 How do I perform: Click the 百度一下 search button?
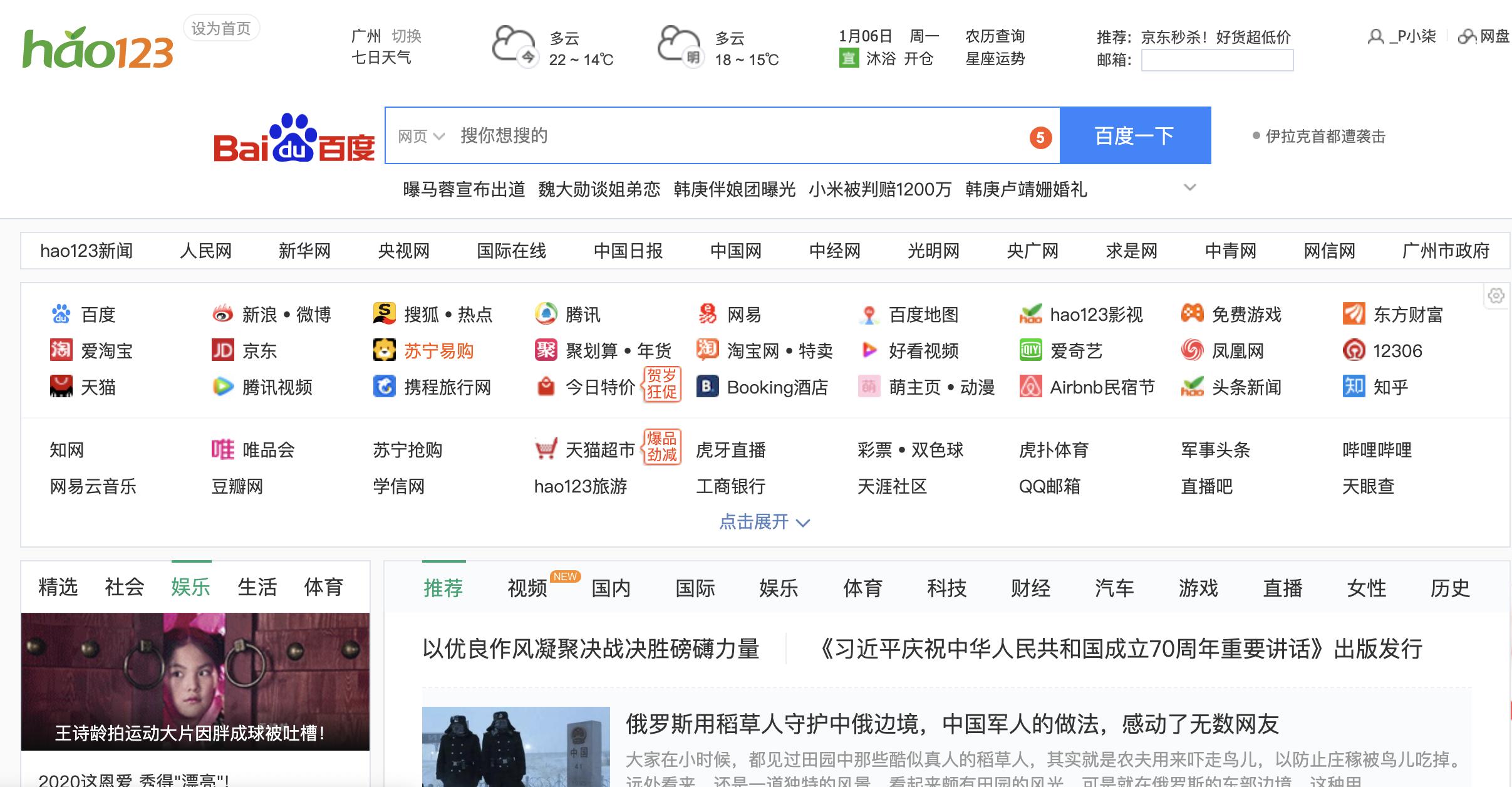(x=1135, y=135)
